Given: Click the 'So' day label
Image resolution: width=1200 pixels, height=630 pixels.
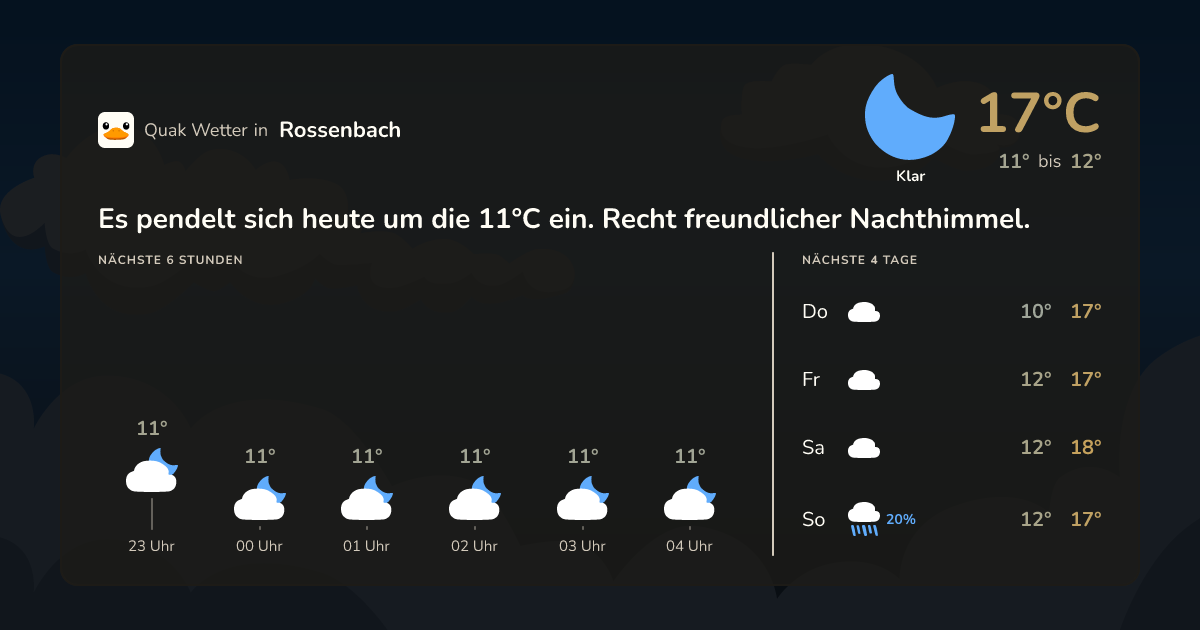Looking at the screenshot, I should [x=814, y=520].
